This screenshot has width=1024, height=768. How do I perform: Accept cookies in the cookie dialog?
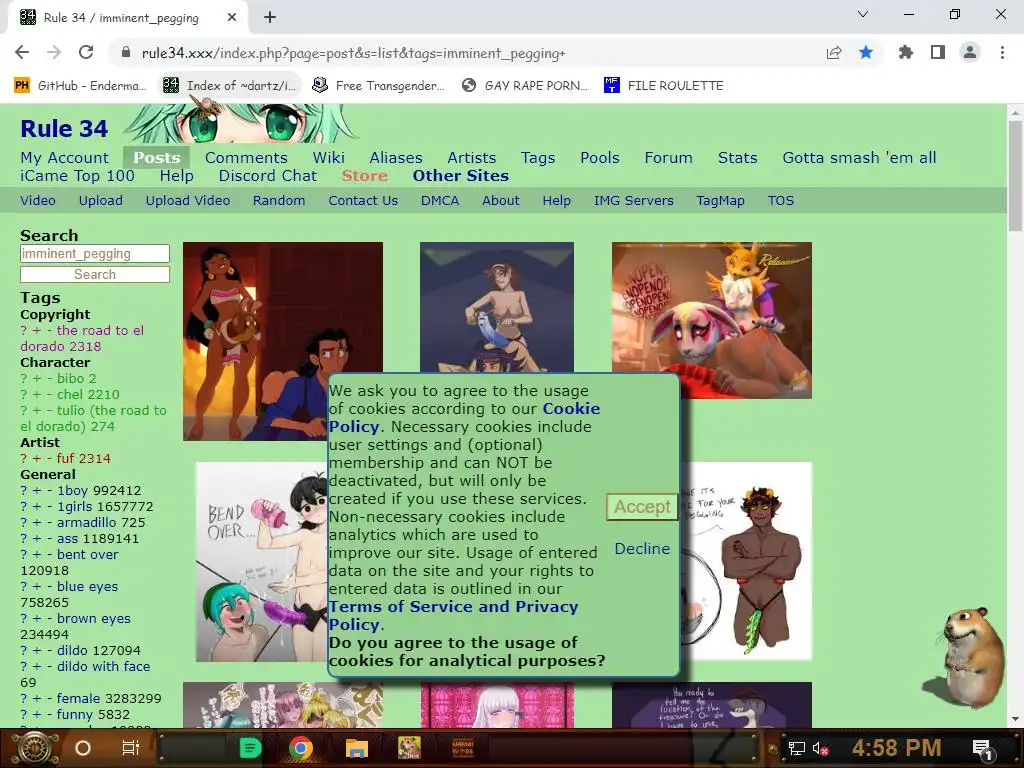pyautogui.click(x=642, y=507)
